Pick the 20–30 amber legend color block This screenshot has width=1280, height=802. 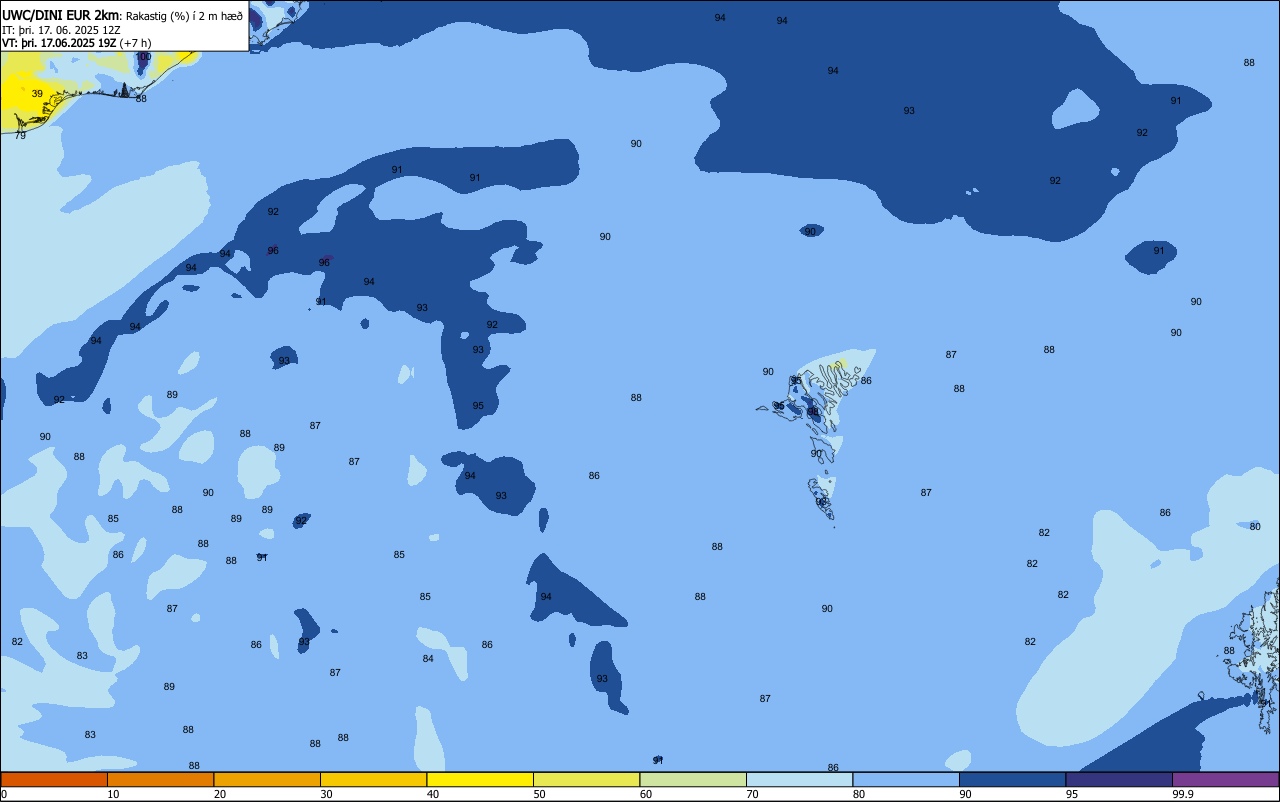(x=267, y=779)
